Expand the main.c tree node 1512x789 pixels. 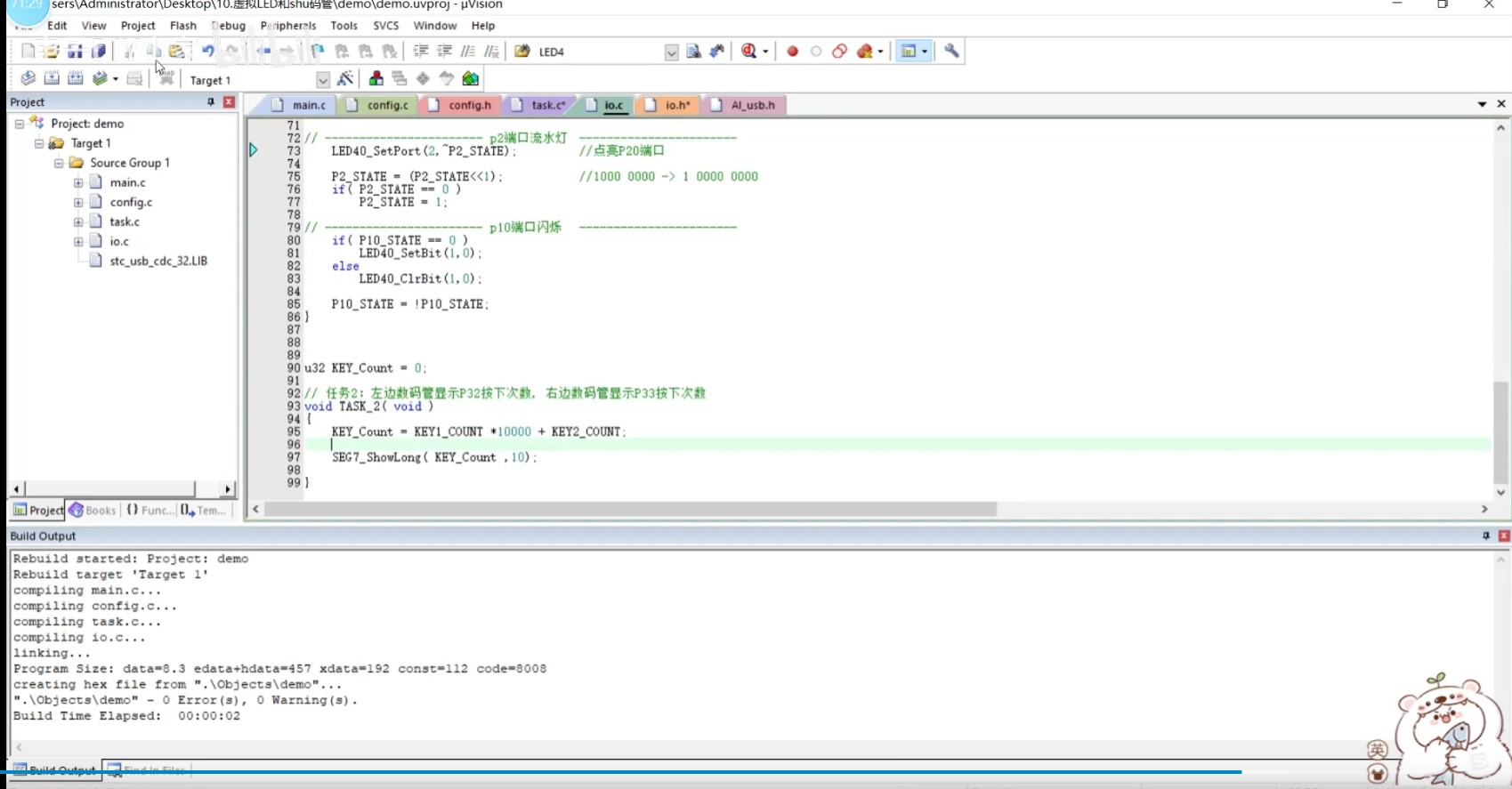pyautogui.click(x=78, y=183)
